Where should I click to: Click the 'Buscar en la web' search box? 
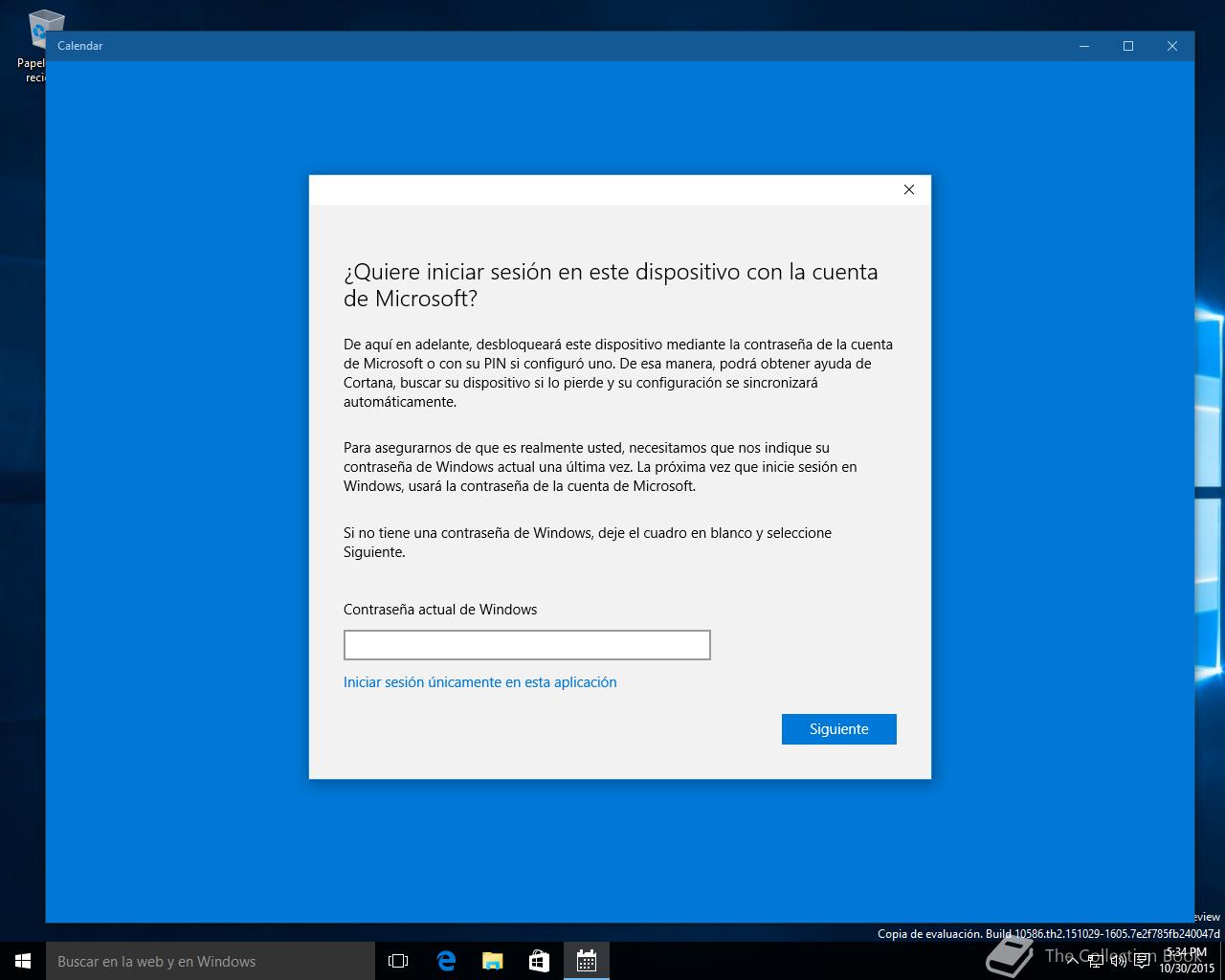211,961
